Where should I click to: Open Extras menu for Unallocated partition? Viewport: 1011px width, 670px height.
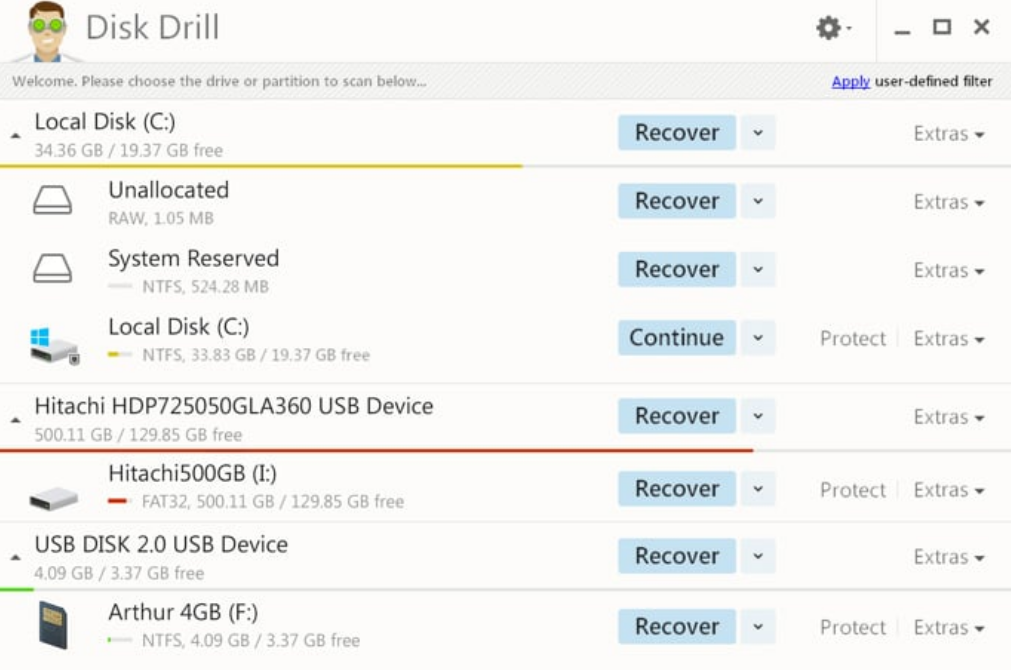pyautogui.click(x=948, y=202)
